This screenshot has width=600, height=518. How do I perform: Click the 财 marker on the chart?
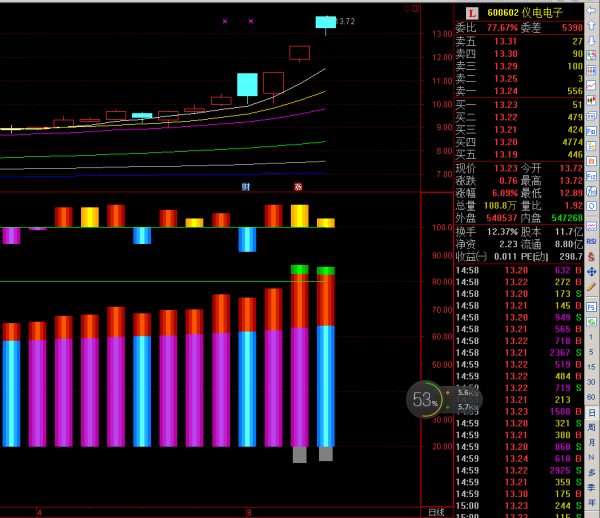(x=246, y=187)
